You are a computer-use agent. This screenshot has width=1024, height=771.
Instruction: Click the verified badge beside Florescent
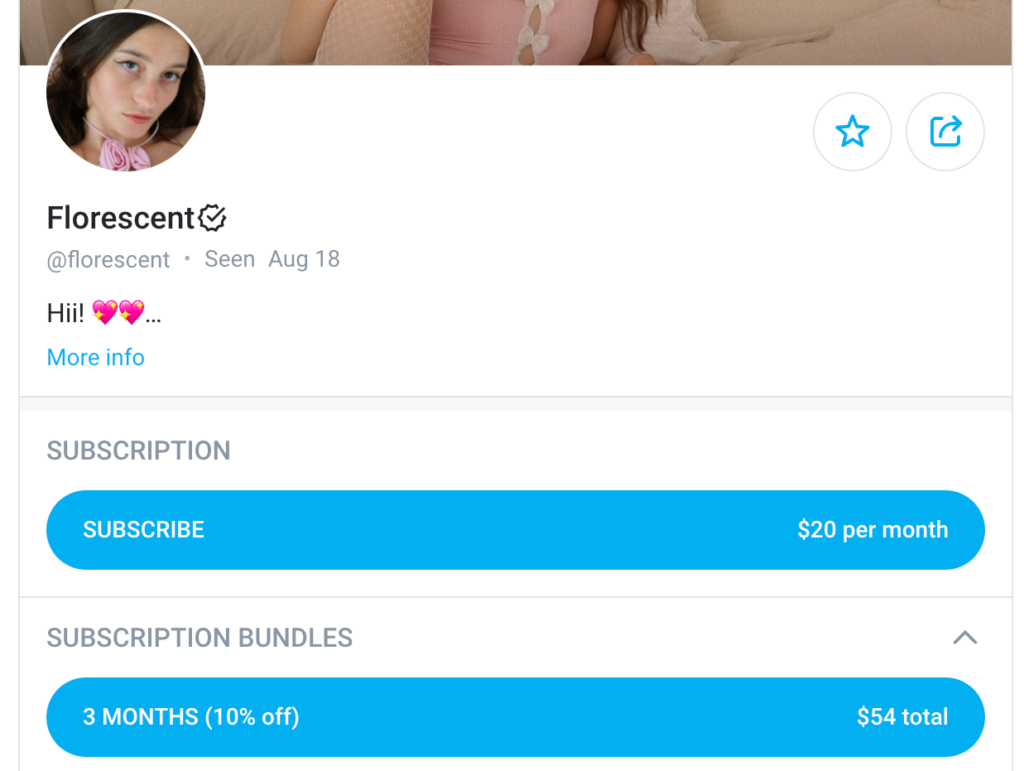point(212,217)
